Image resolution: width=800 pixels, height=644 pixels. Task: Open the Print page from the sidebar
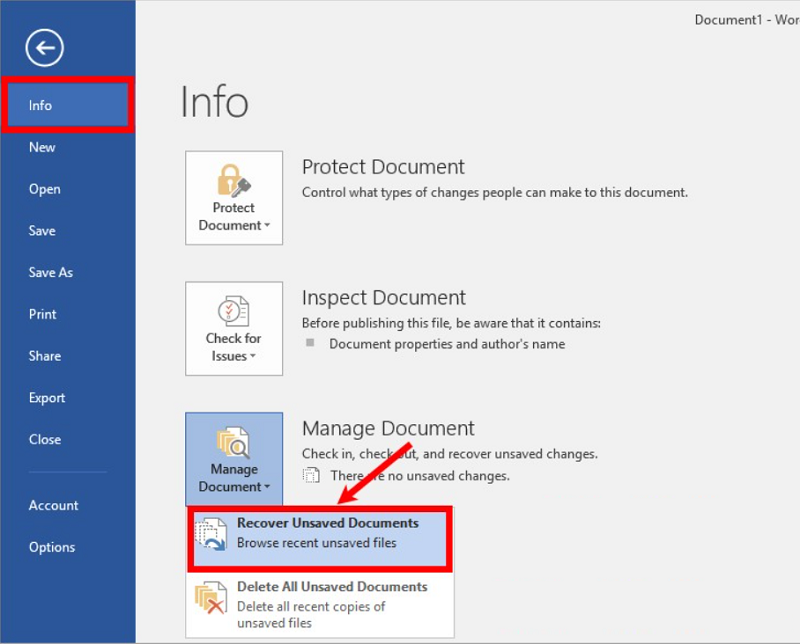42,314
